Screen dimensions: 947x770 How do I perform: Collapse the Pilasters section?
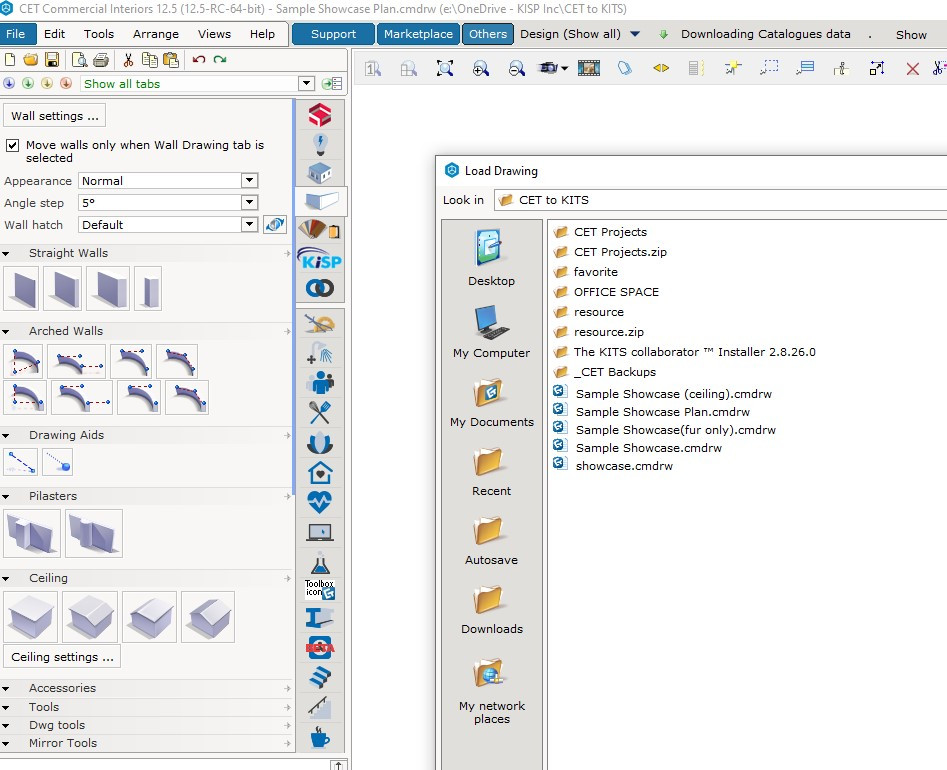tap(5, 496)
